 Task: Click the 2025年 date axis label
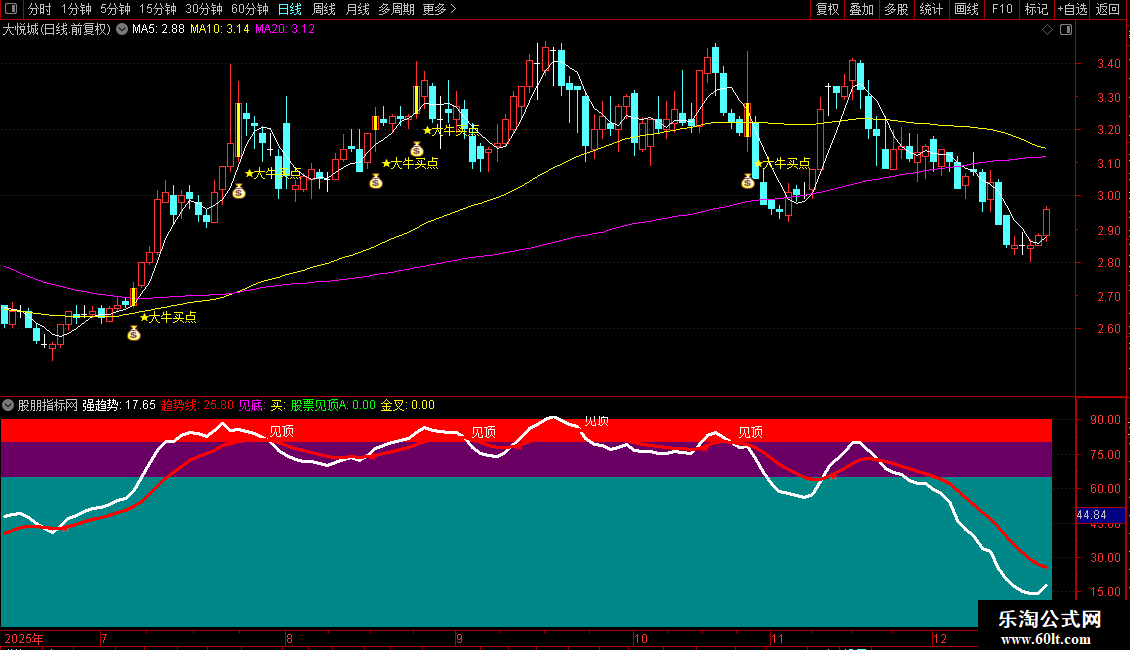pyautogui.click(x=23, y=638)
